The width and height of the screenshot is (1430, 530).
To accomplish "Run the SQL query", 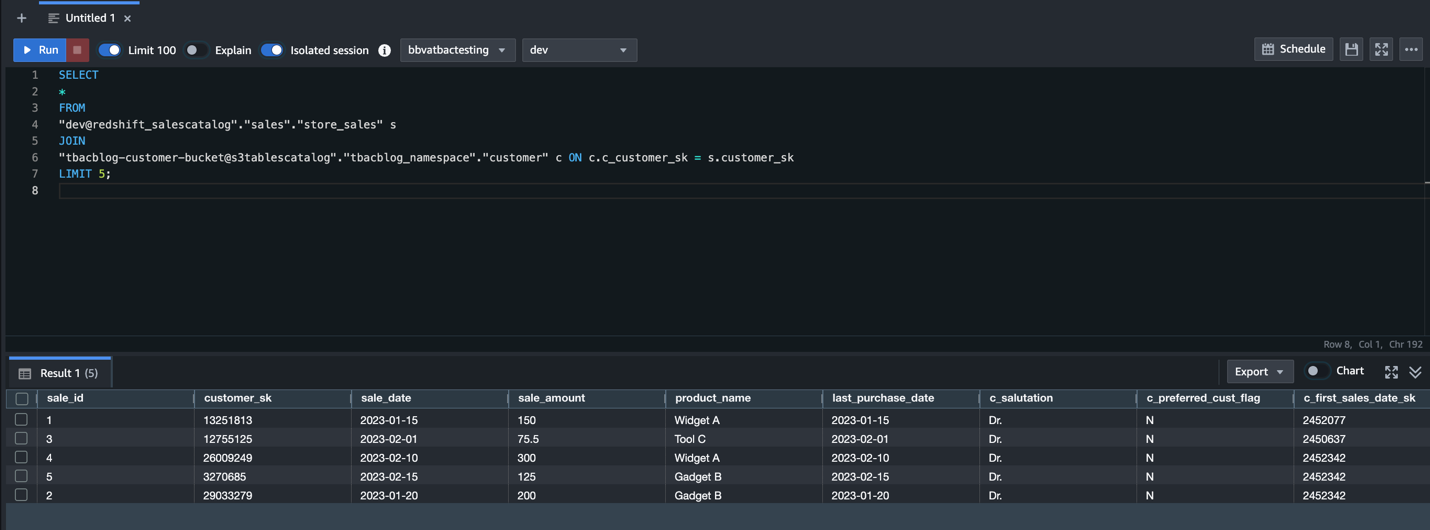I will 40,50.
